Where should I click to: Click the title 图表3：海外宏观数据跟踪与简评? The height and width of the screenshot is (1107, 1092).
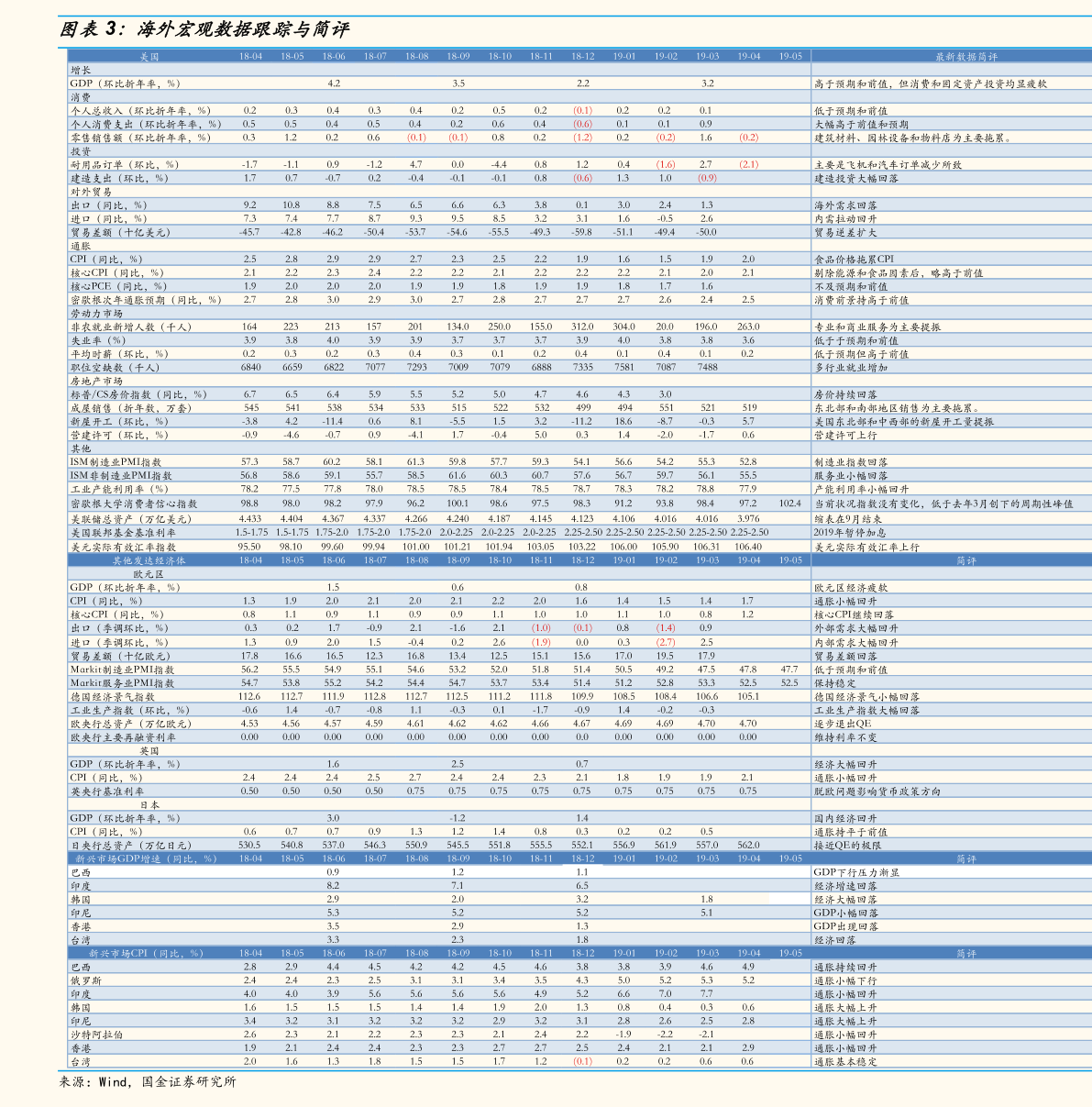coord(204,30)
